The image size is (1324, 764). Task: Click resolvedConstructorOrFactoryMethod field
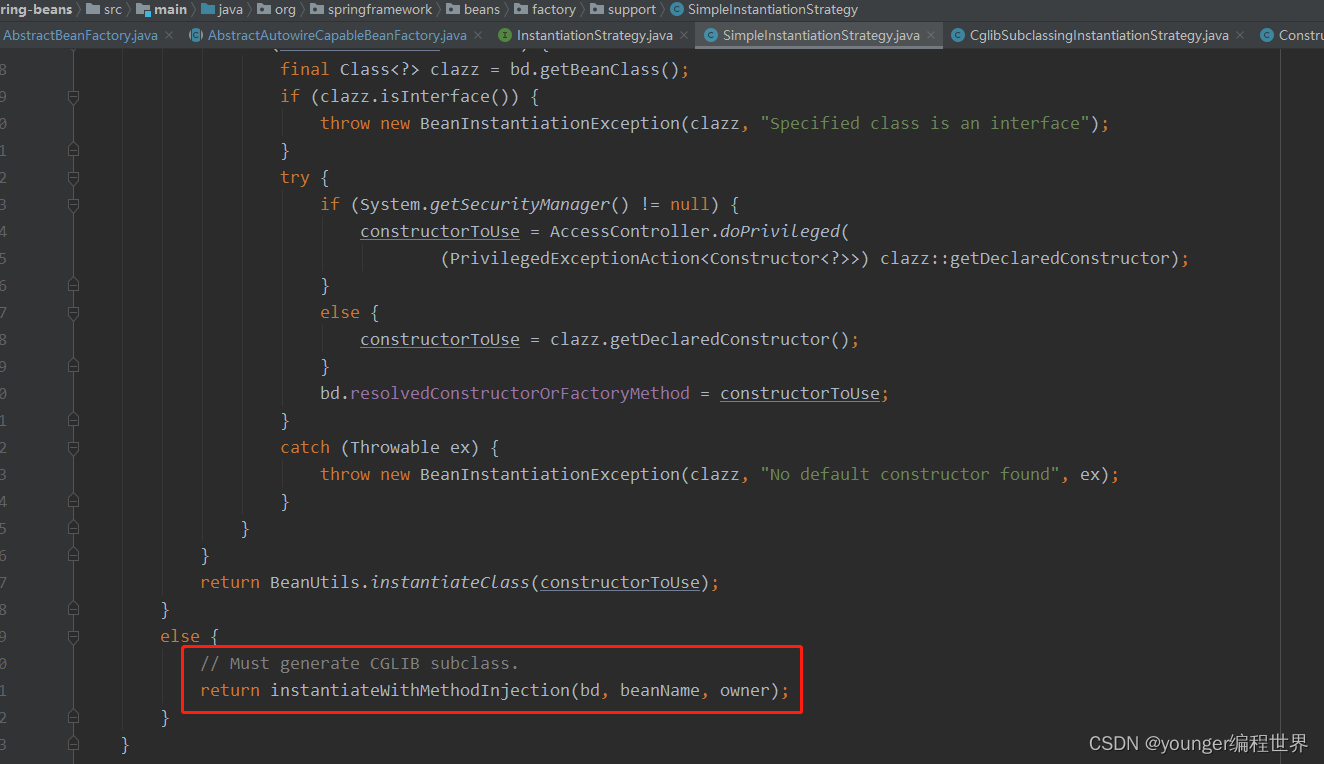[520, 393]
